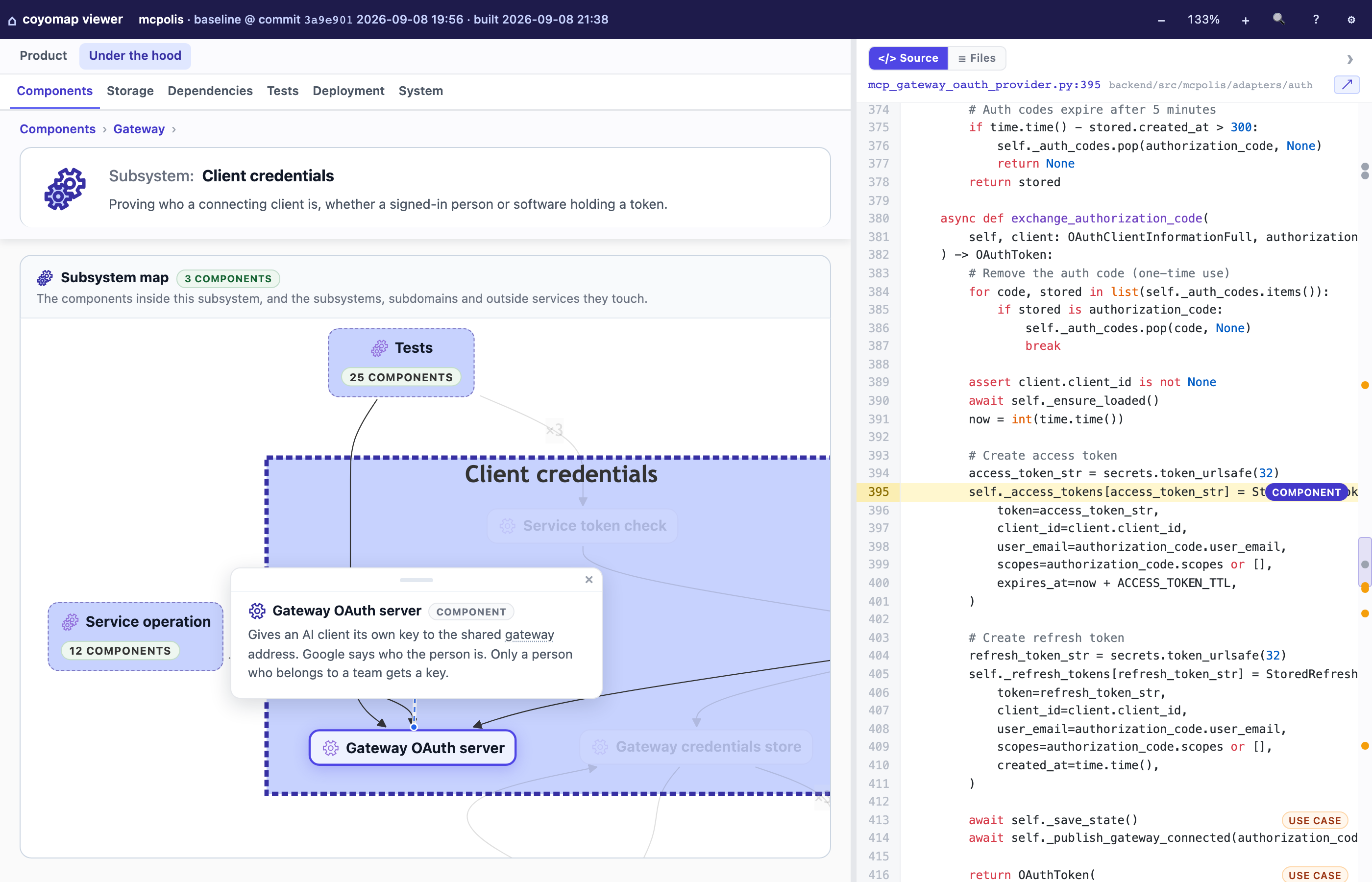This screenshot has height=882, width=1372.
Task: Click the popup drag handle bar
Action: [x=416, y=580]
